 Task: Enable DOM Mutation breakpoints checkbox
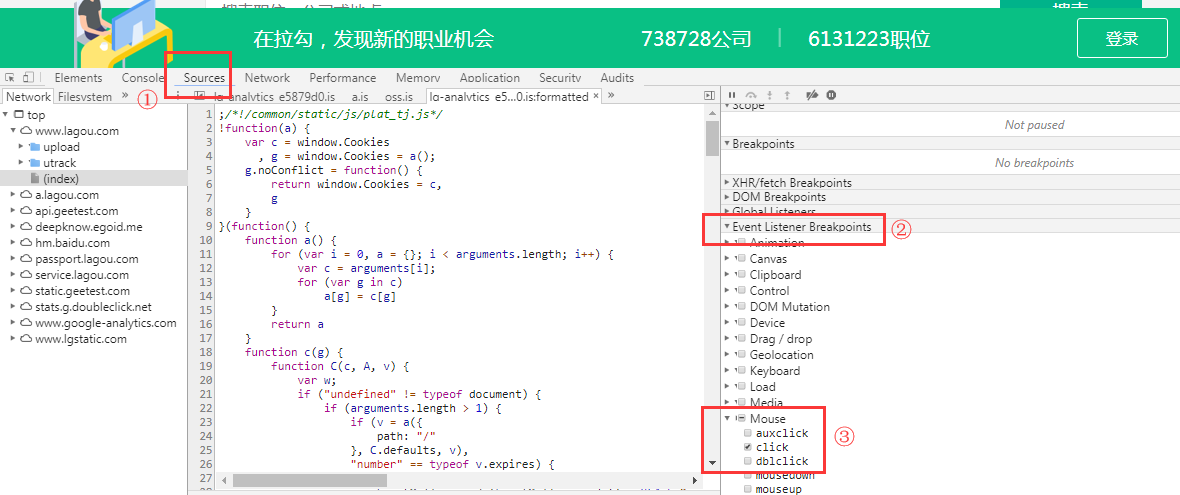[741, 307]
